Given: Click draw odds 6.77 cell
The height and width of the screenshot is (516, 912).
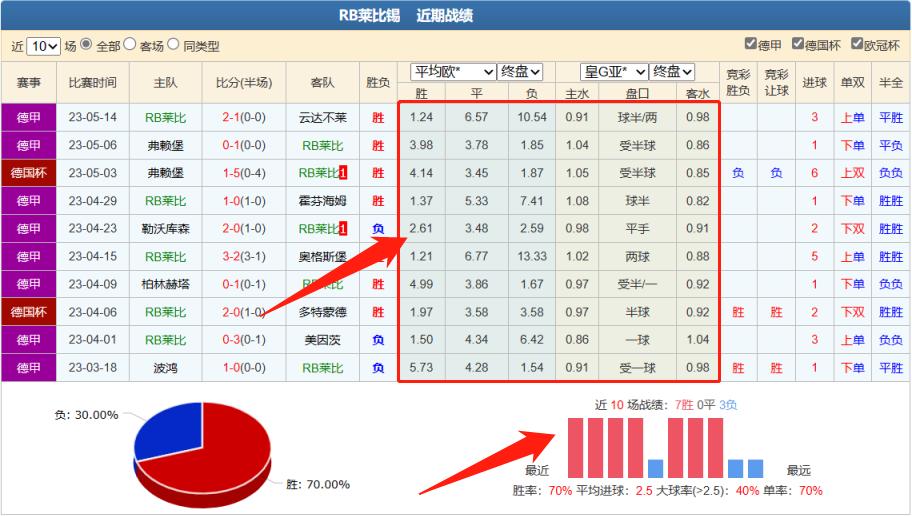Looking at the screenshot, I should [476, 257].
